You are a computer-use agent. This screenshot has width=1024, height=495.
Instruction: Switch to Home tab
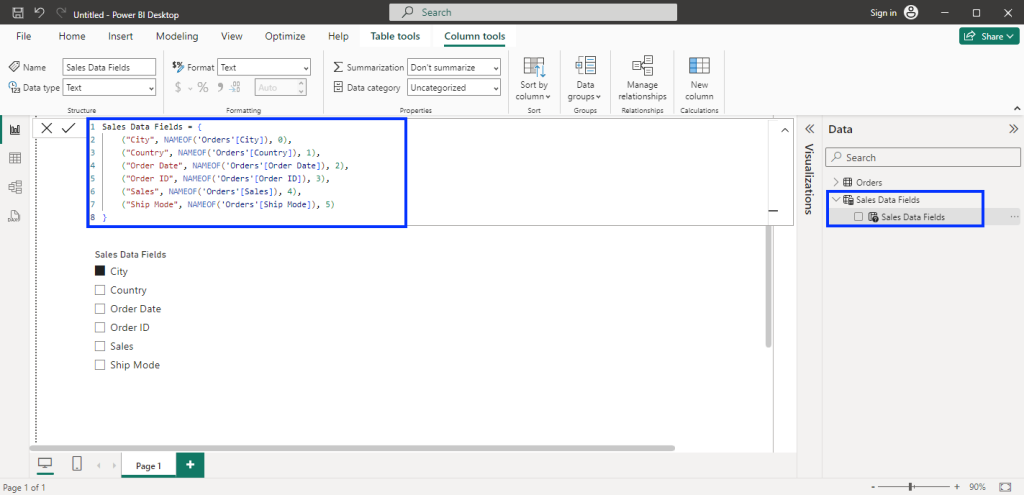(72, 37)
